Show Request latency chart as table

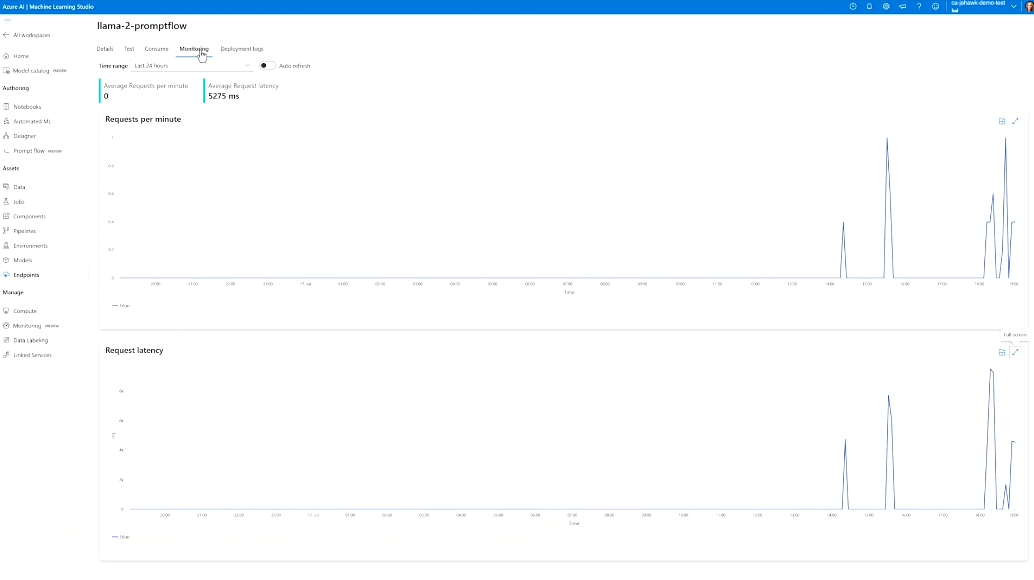click(1002, 353)
